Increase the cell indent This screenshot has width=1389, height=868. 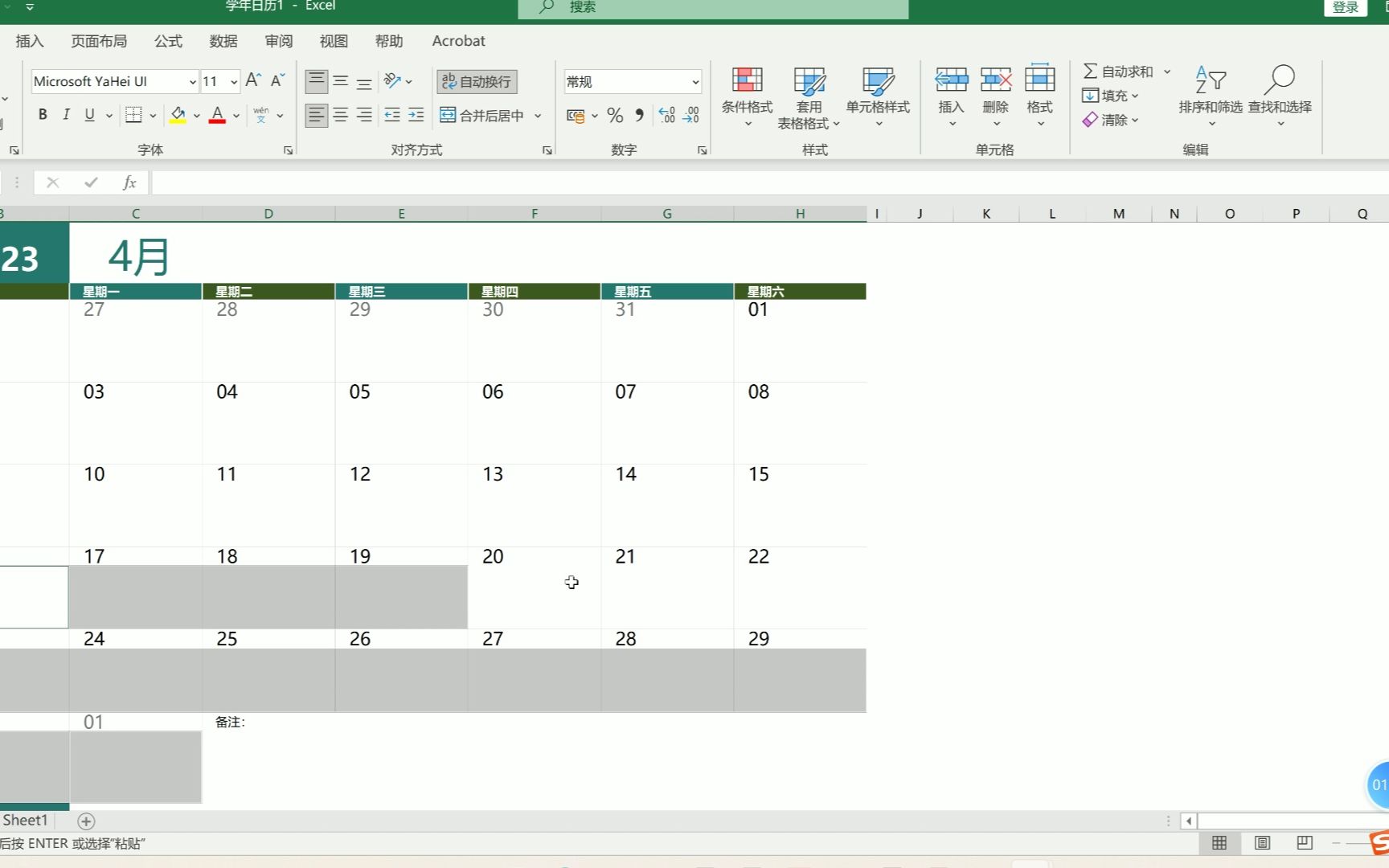416,115
